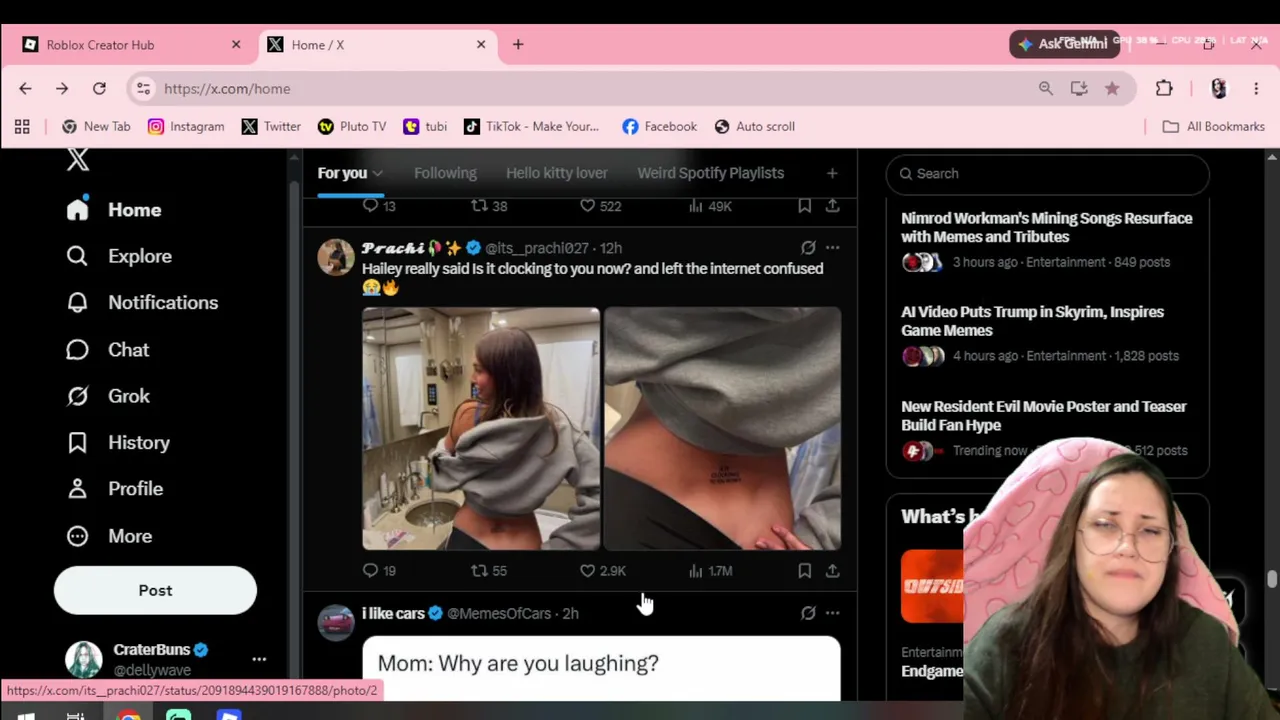Open a new browser tab
Screen dimensions: 1280x720
click(x=518, y=45)
